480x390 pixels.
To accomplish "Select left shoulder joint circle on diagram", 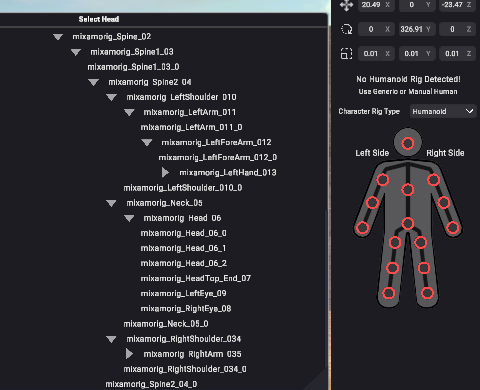I will coord(383,180).
